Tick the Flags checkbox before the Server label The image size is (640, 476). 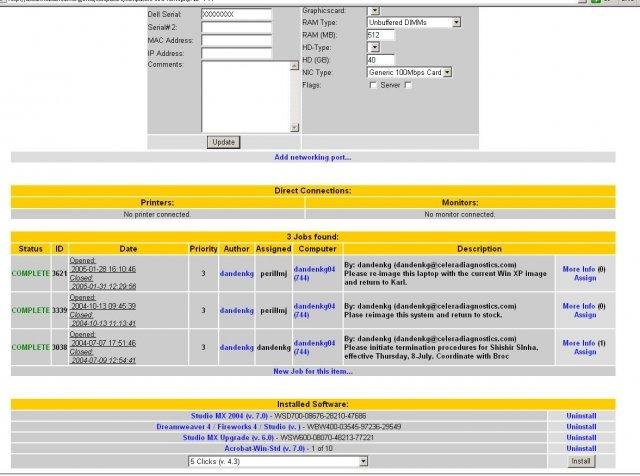[x=372, y=85]
